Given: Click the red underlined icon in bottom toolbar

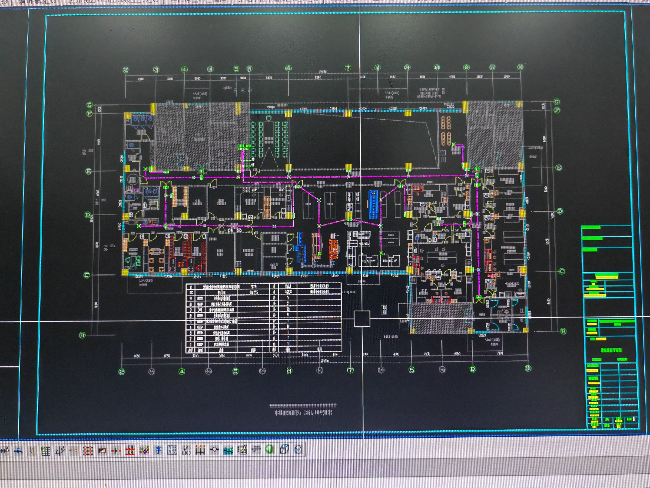Looking at the screenshot, I should 131,451.
